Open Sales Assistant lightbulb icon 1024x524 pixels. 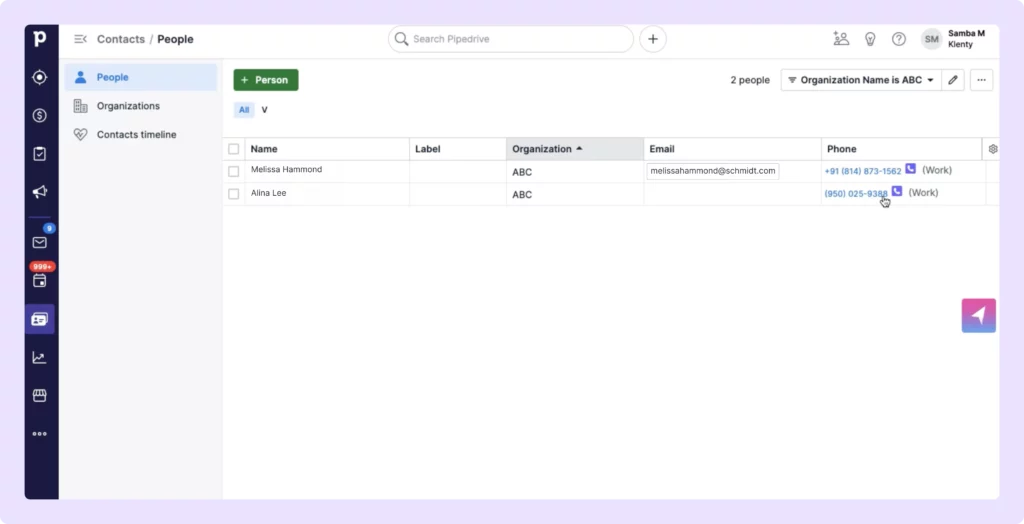870,39
